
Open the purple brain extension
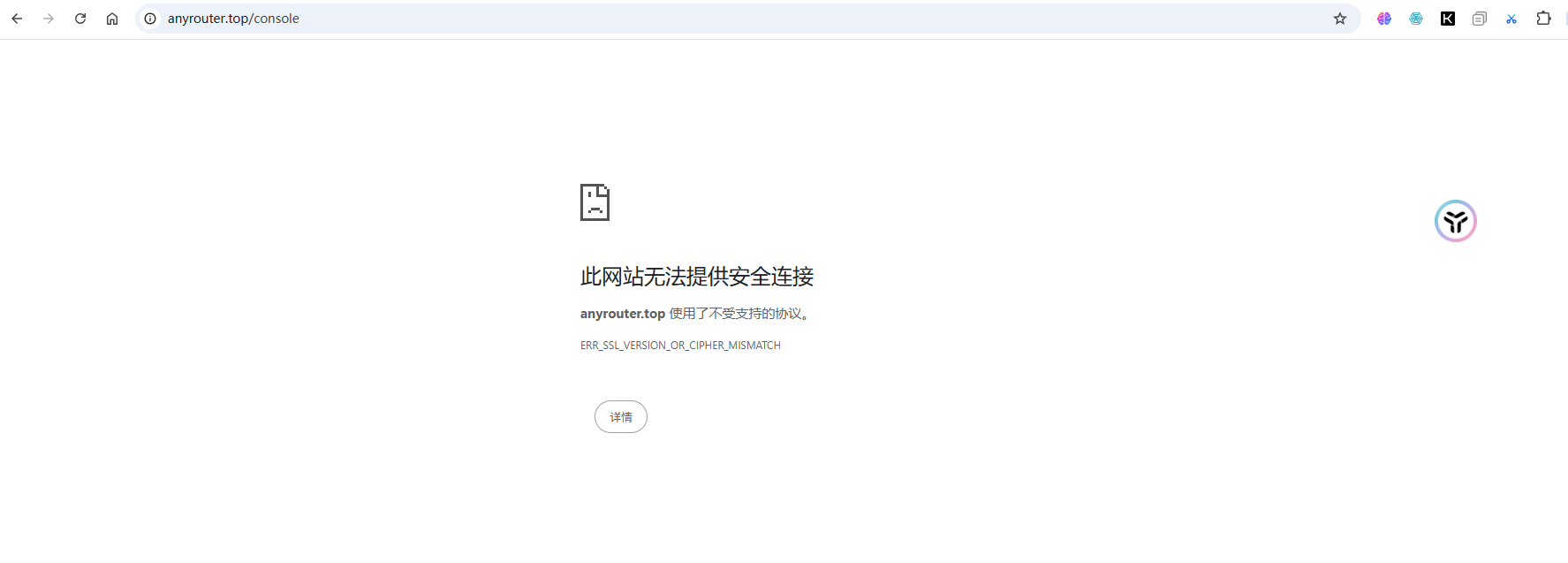tap(1384, 19)
